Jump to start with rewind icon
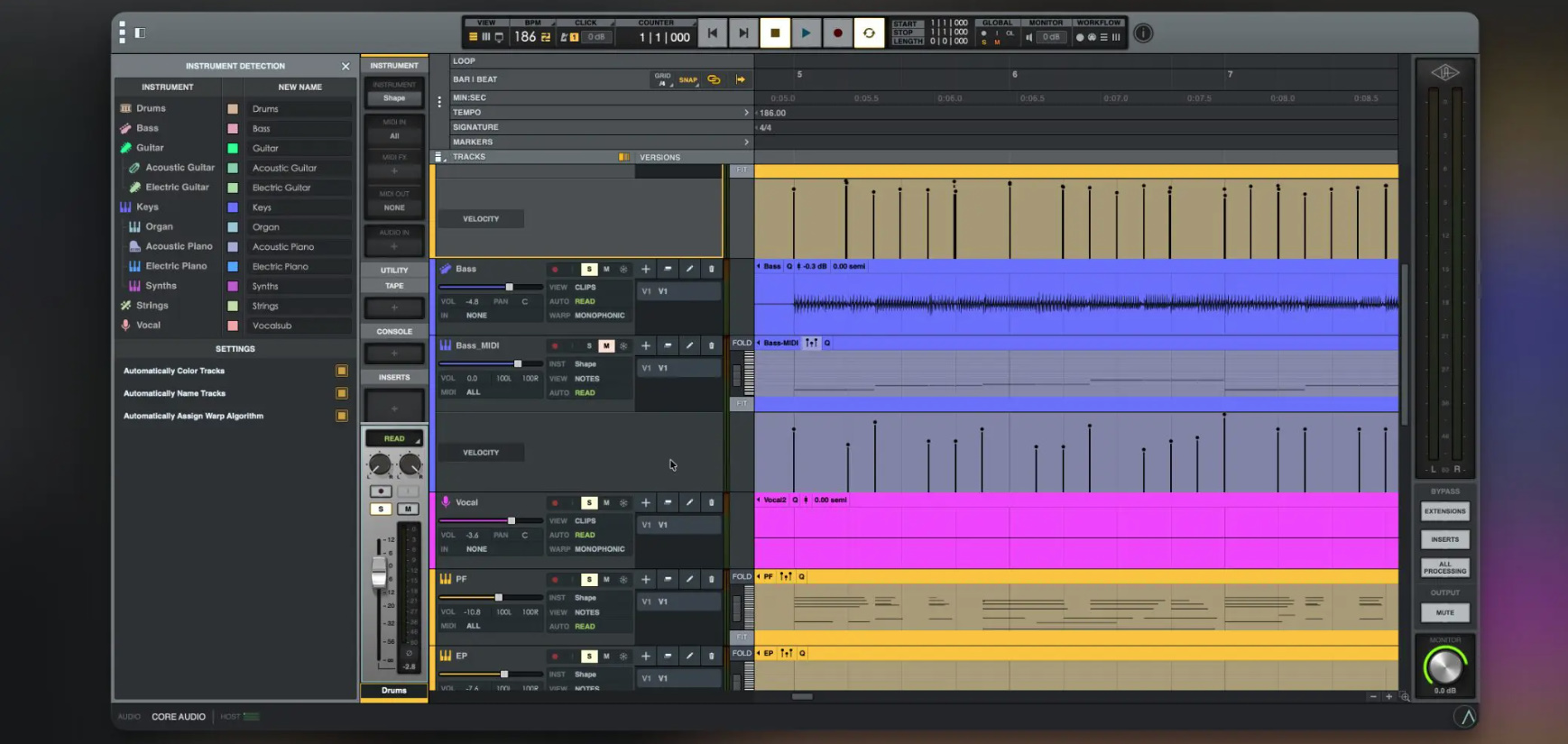Screen dimensions: 1568x744 (712, 33)
